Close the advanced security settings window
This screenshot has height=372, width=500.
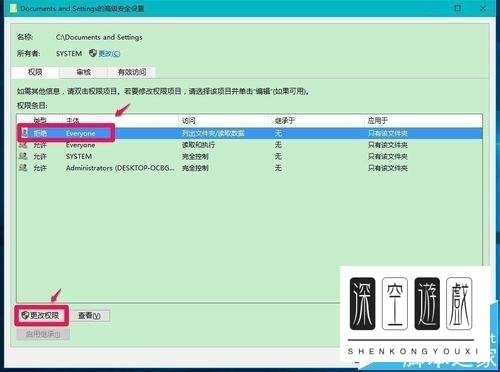click(483, 8)
